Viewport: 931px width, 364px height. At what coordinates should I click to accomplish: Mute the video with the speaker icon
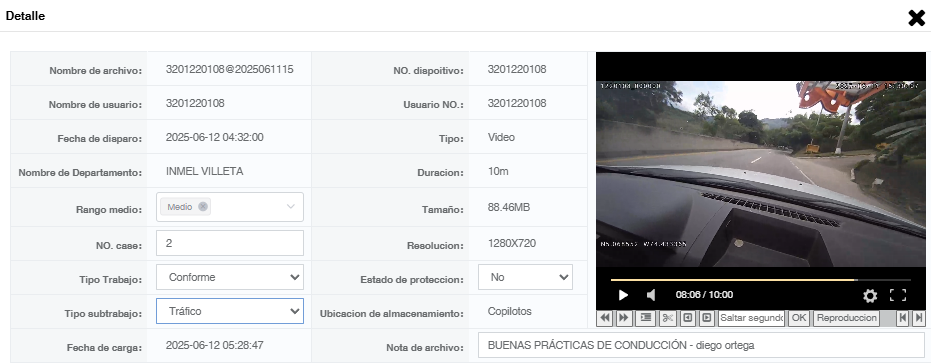tap(651, 295)
